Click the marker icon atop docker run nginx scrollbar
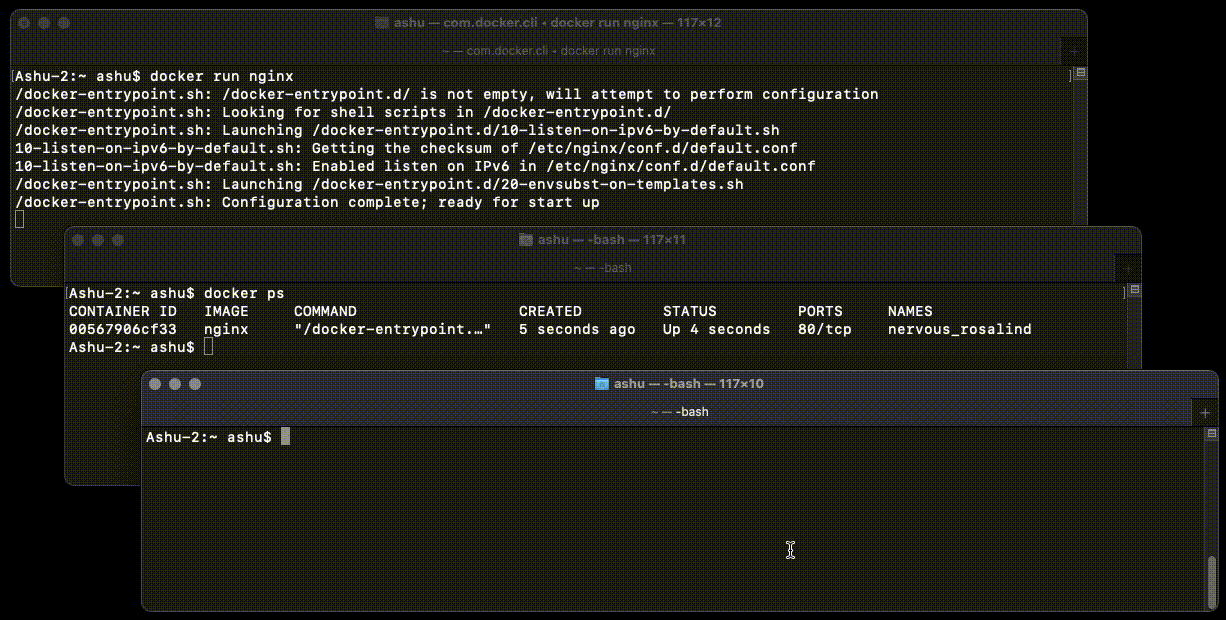 tap(1080, 74)
